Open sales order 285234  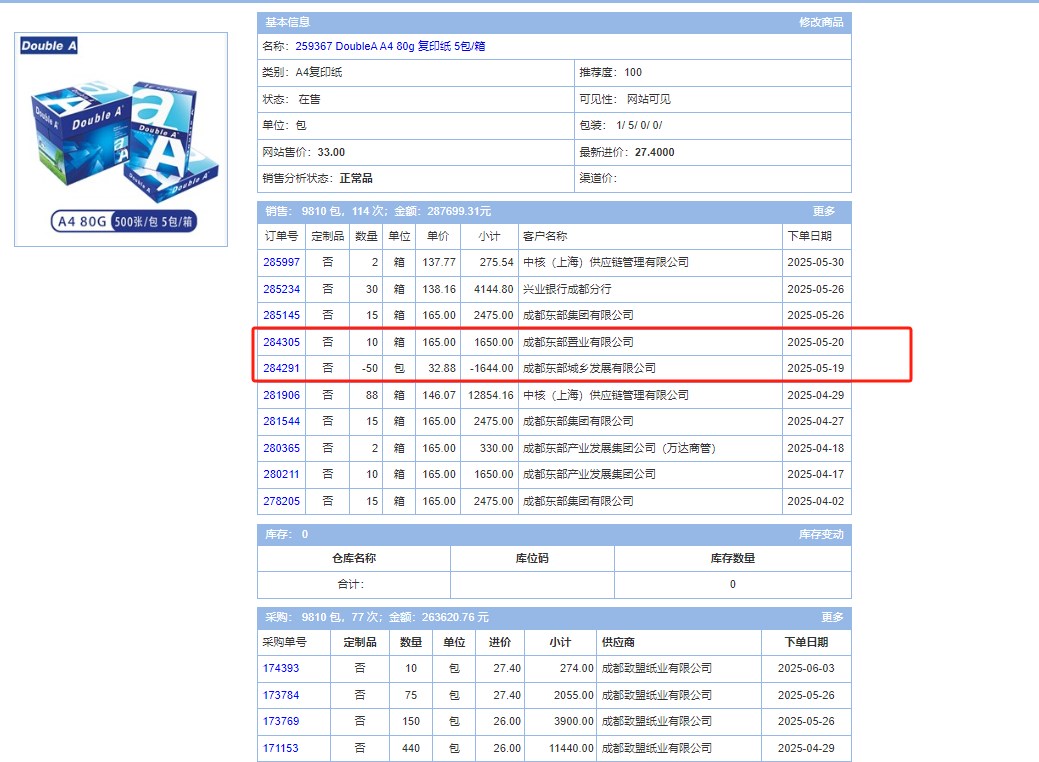pos(282,289)
